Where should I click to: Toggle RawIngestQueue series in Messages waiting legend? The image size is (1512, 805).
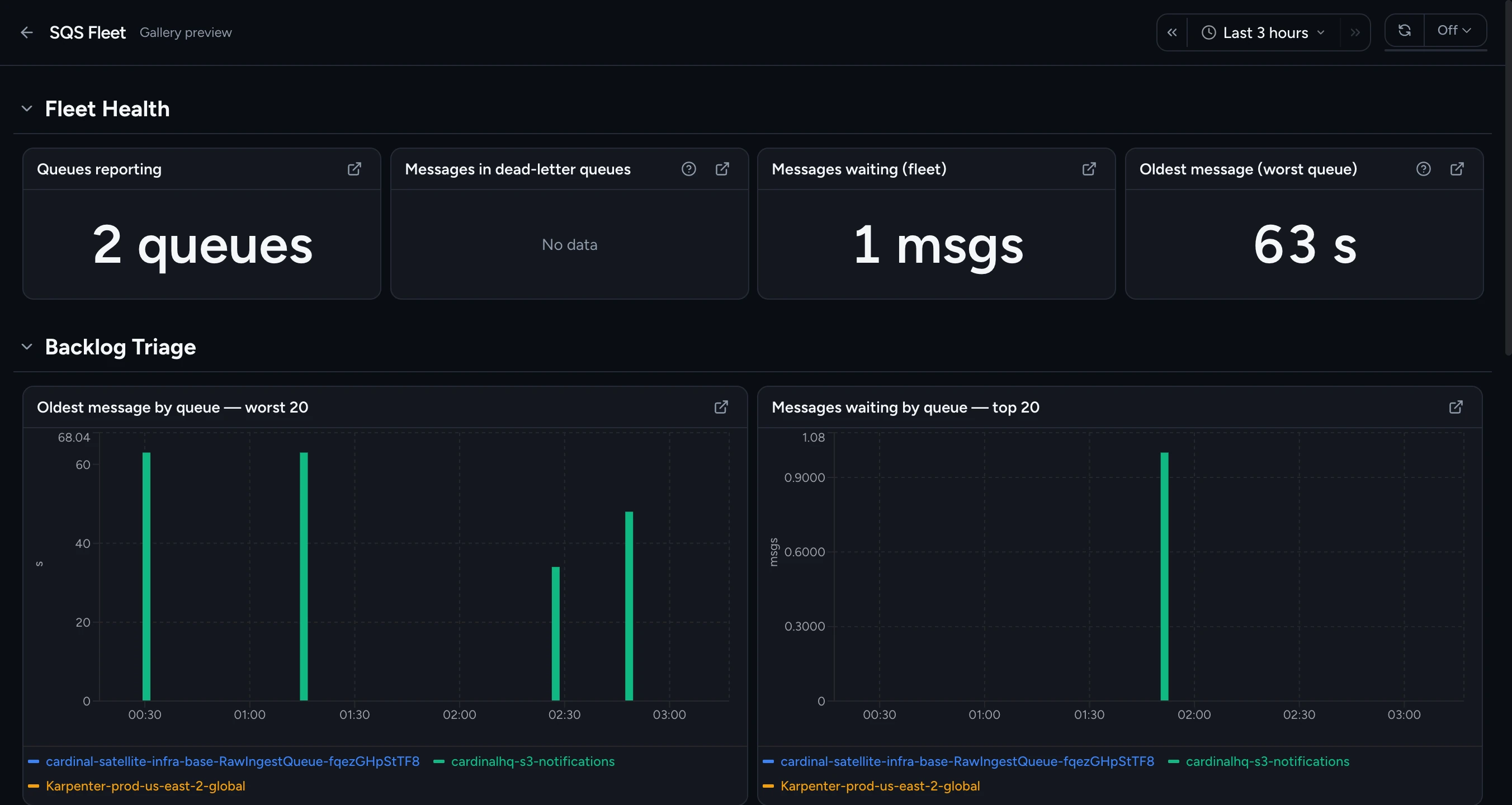click(x=958, y=761)
